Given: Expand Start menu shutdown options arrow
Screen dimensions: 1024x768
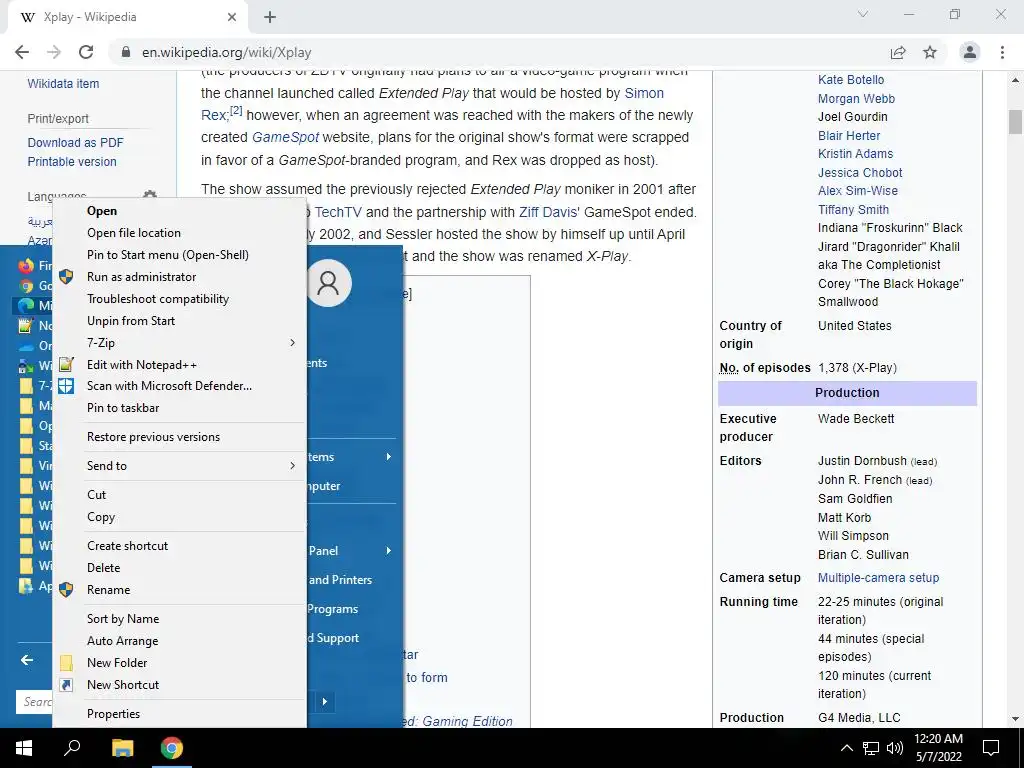Looking at the screenshot, I should (325, 702).
